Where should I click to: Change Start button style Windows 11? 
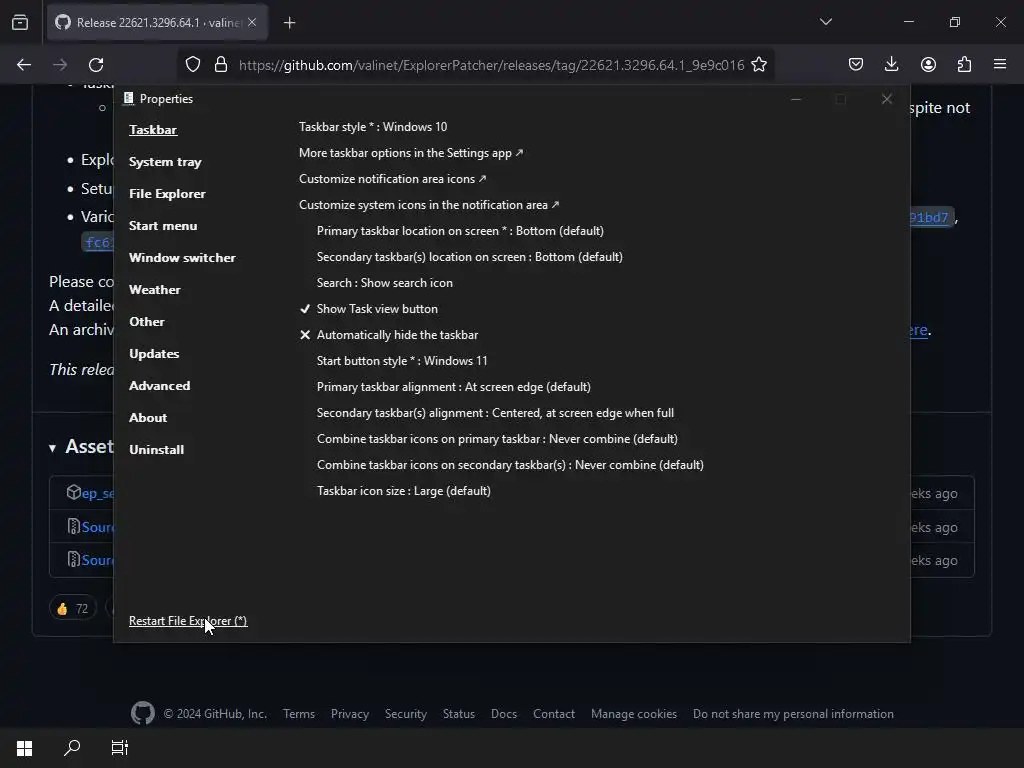click(402, 361)
